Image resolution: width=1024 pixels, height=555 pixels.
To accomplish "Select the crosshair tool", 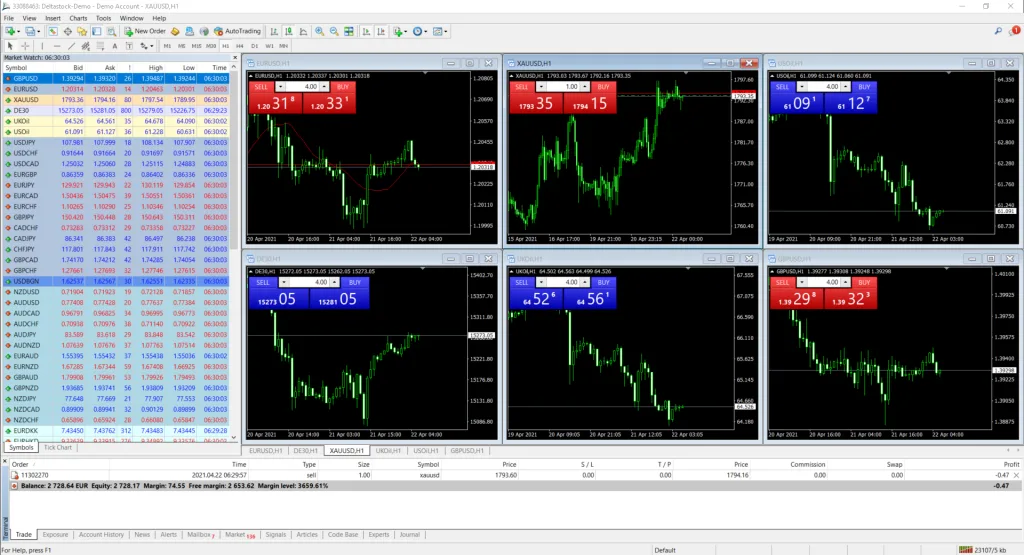I will pos(26,46).
